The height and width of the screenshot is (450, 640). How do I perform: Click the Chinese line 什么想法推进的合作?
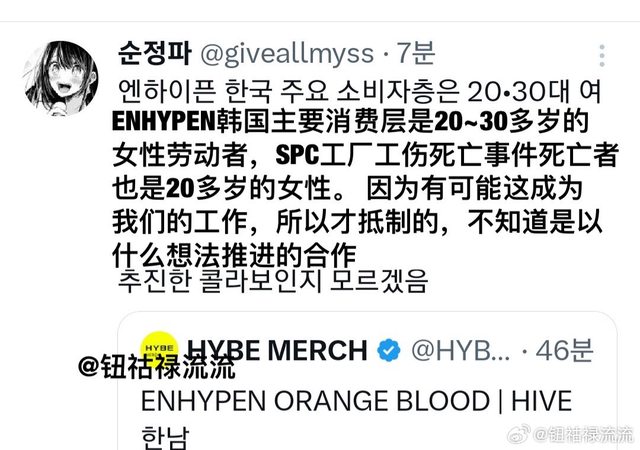coord(234,256)
